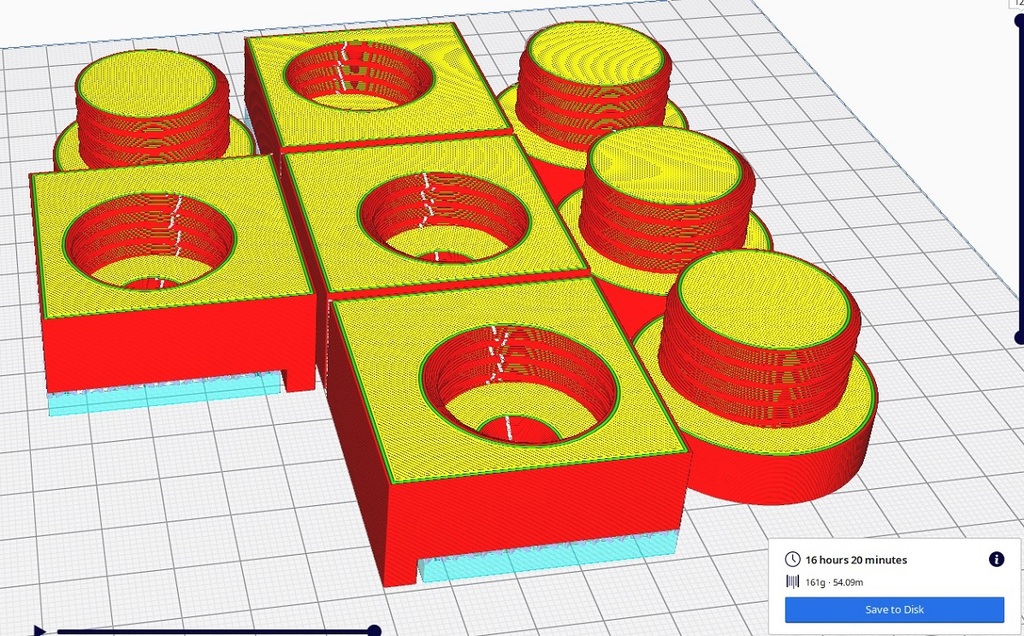Viewport: 1024px width, 636px height.
Task: Click the clock print time icon
Action: (792, 559)
